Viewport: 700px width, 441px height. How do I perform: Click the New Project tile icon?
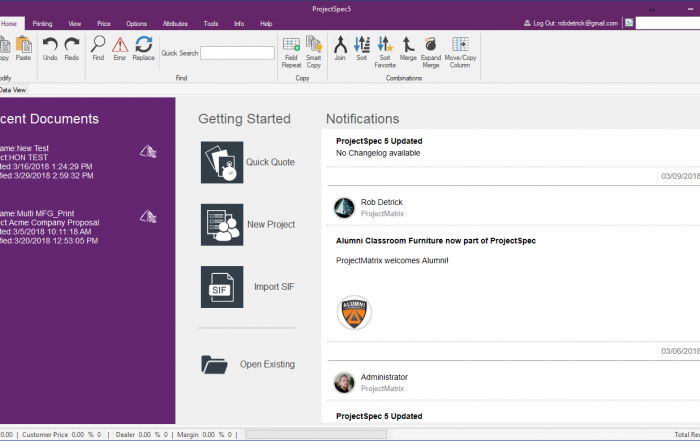coord(222,225)
